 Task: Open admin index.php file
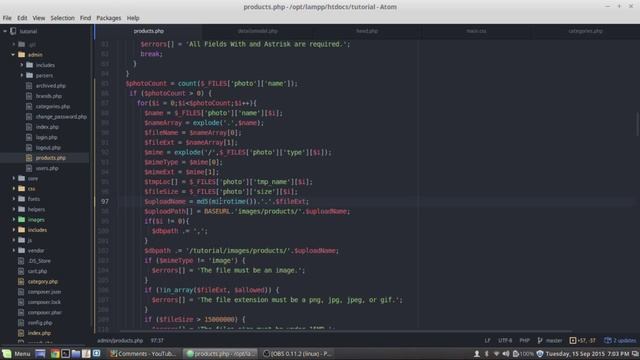[47, 127]
